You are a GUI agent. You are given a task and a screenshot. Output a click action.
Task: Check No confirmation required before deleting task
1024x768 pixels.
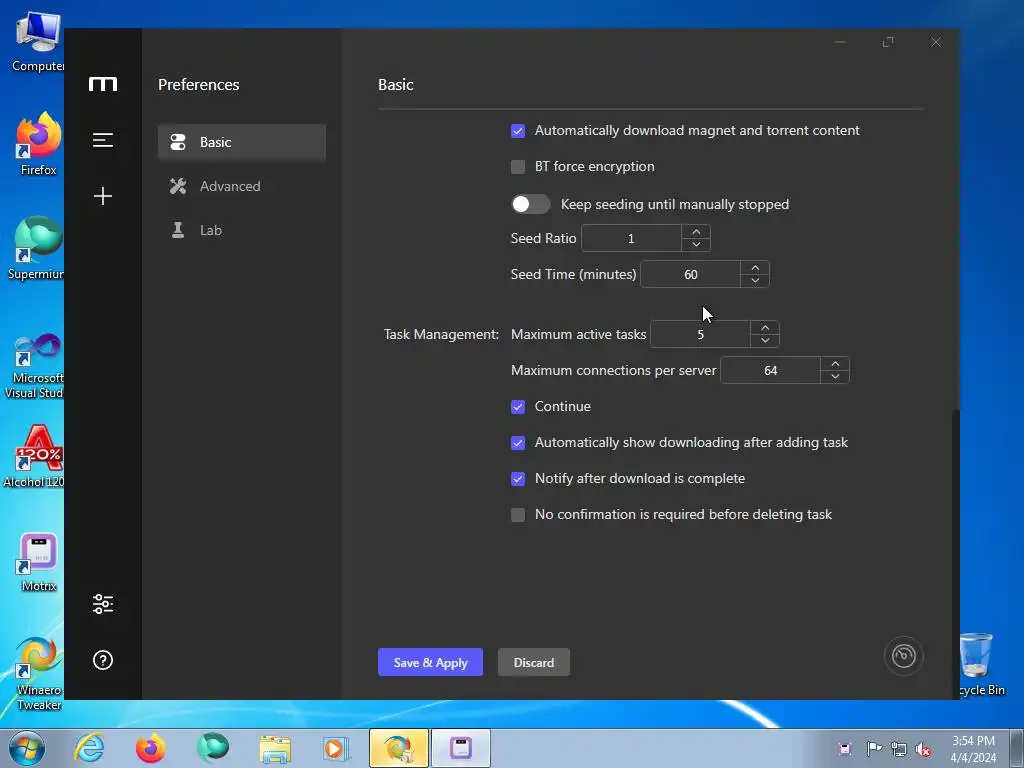coord(518,515)
